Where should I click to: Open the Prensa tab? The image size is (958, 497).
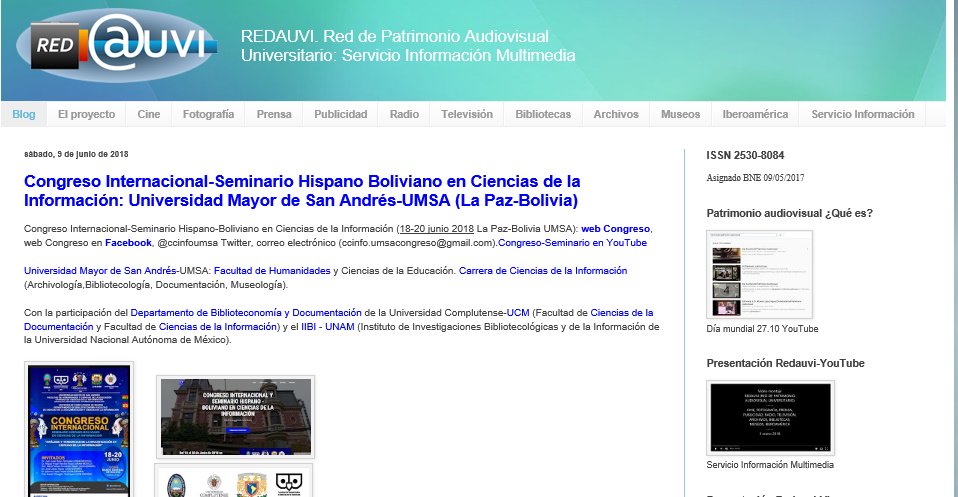pos(274,114)
